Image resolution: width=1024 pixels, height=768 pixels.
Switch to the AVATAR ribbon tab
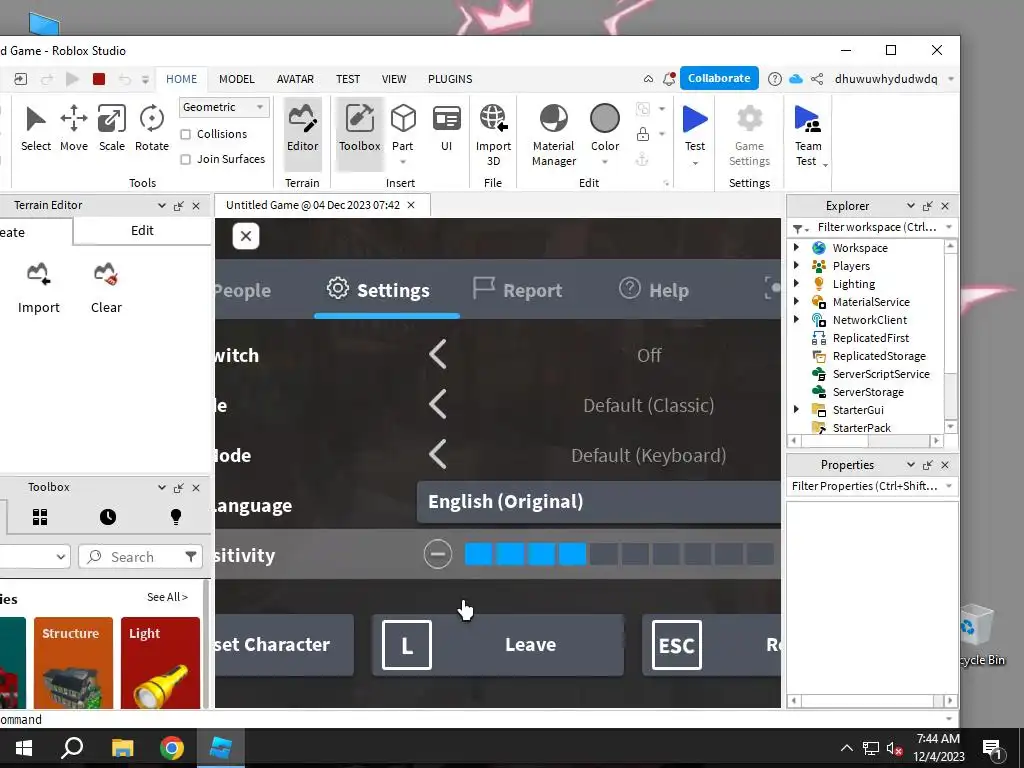click(x=295, y=79)
